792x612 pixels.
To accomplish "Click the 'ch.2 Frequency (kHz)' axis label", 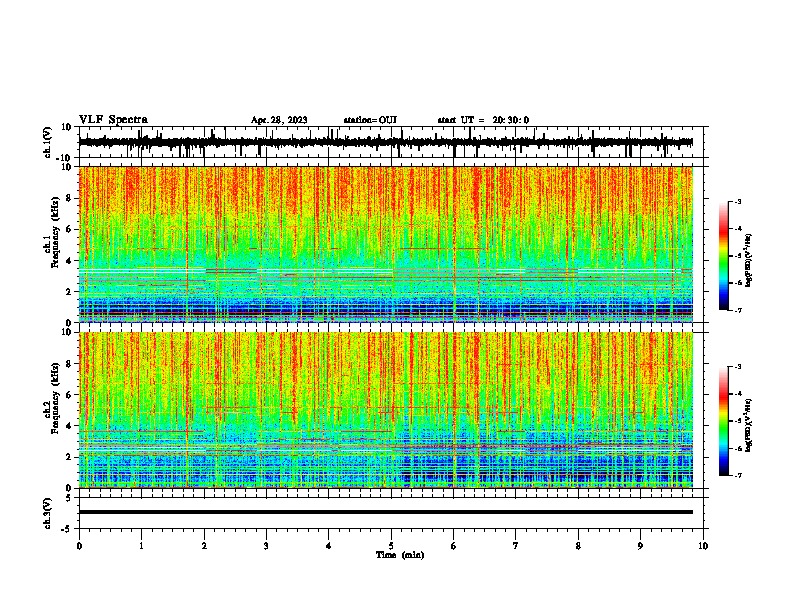I will click(51, 398).
